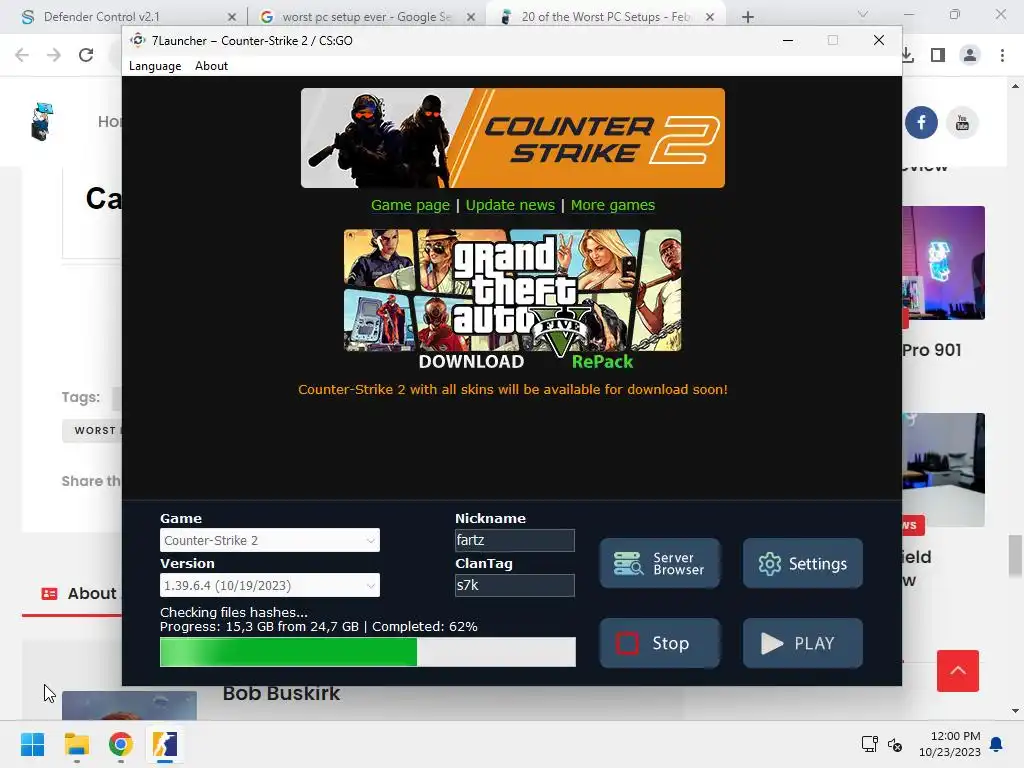Viewport: 1024px width, 768px height.
Task: Open the browser three-dot menu
Action: 1002,55
